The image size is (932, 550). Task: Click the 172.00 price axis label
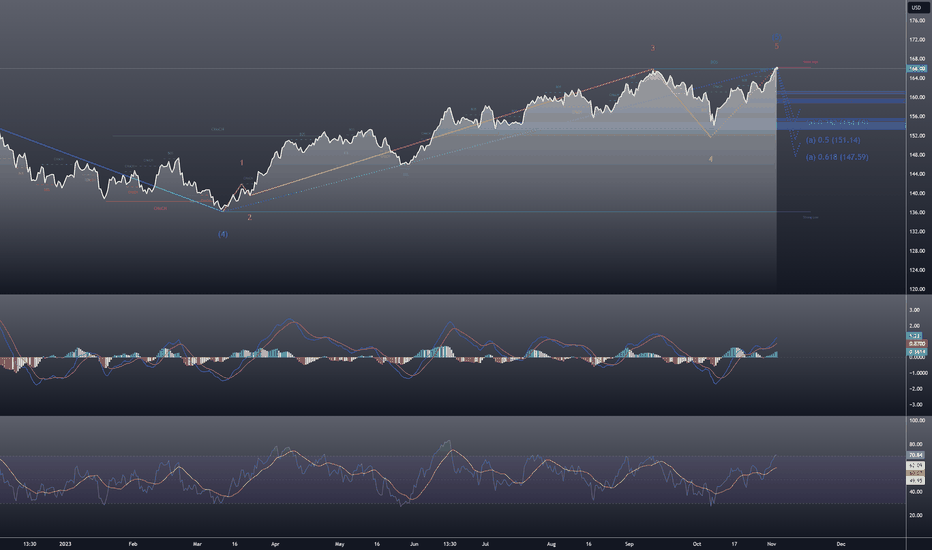pyautogui.click(x=917, y=40)
